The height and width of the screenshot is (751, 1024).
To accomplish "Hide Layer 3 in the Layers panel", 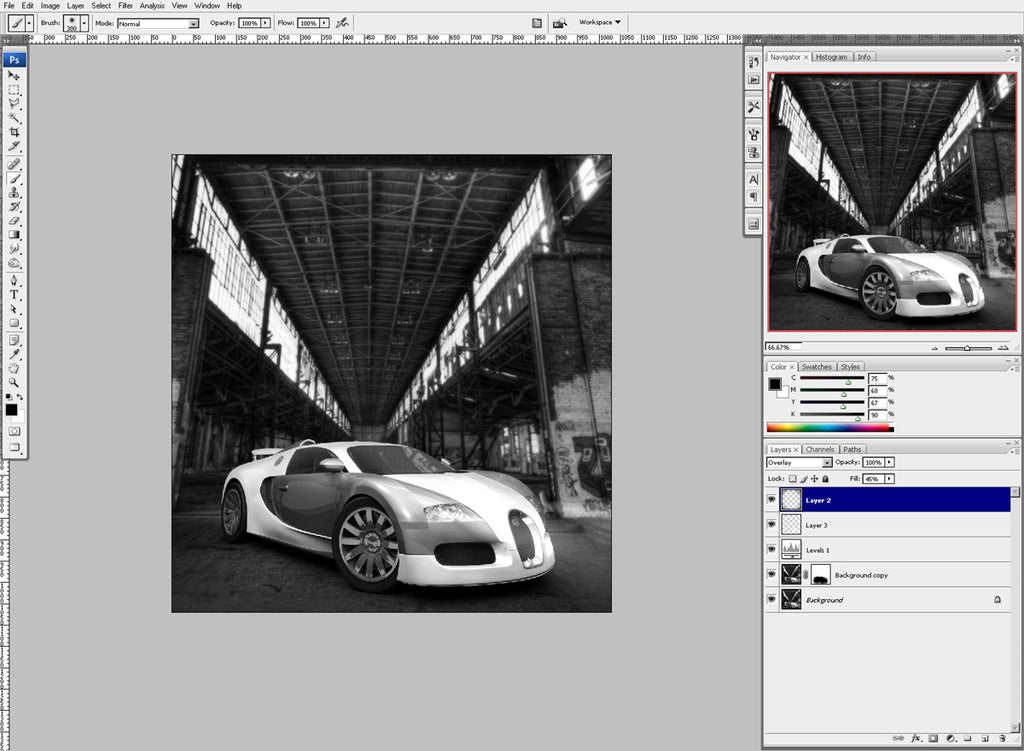I will tap(771, 524).
